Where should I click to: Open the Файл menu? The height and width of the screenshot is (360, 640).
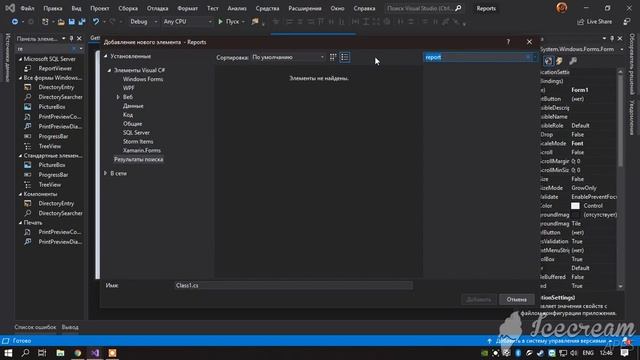pyautogui.click(x=27, y=8)
